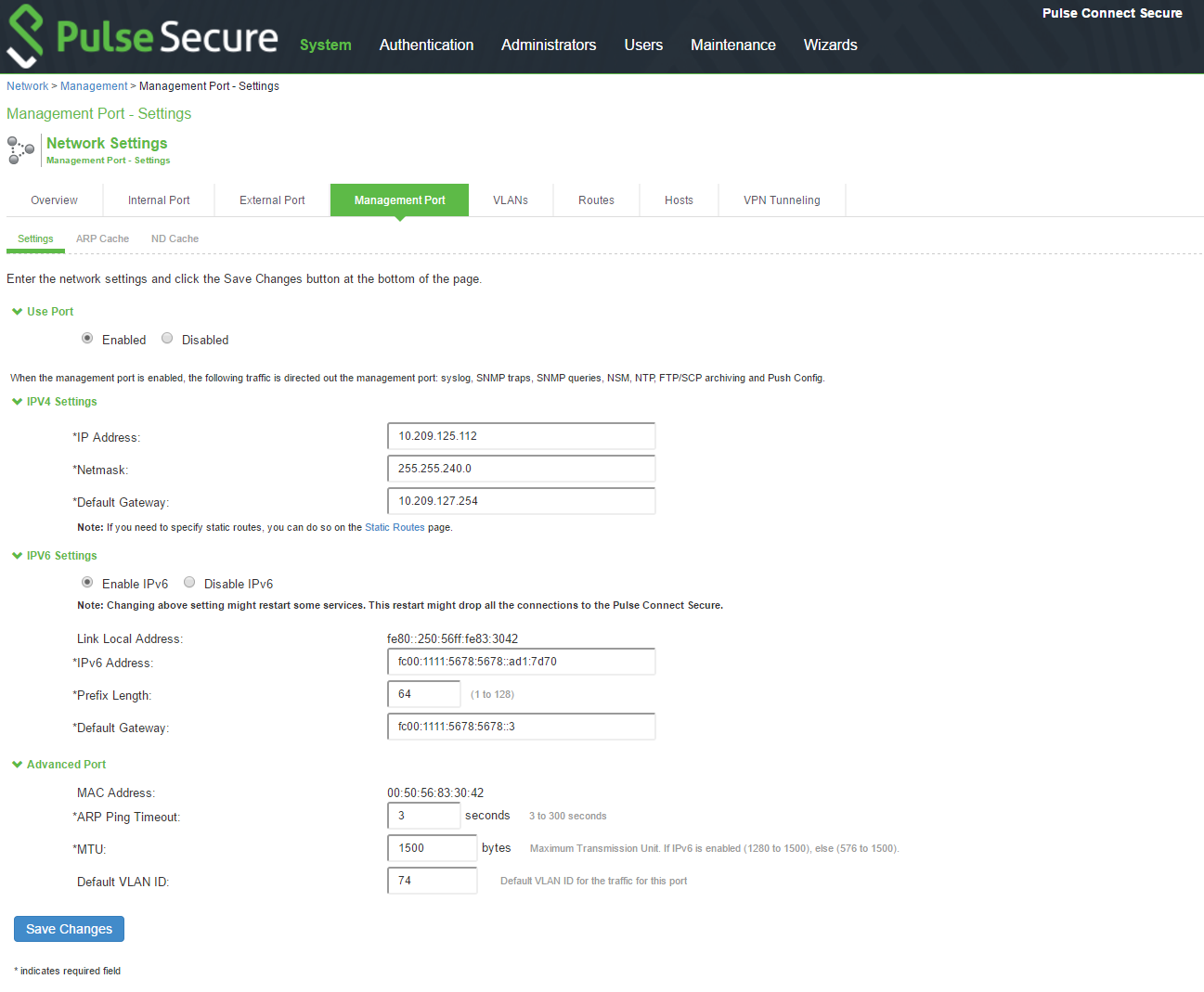Switch to the External Port tab
Viewport: 1204px width, 992px height.
[272, 200]
